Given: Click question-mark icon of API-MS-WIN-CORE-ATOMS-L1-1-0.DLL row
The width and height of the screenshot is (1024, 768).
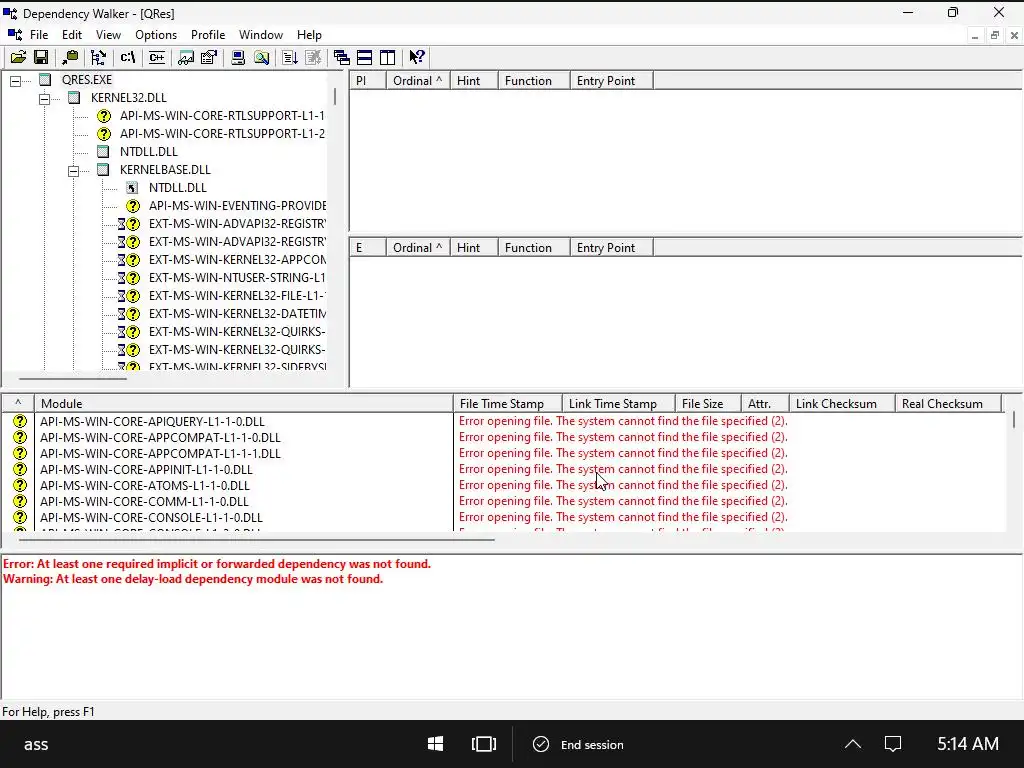Looking at the screenshot, I should pos(20,485).
